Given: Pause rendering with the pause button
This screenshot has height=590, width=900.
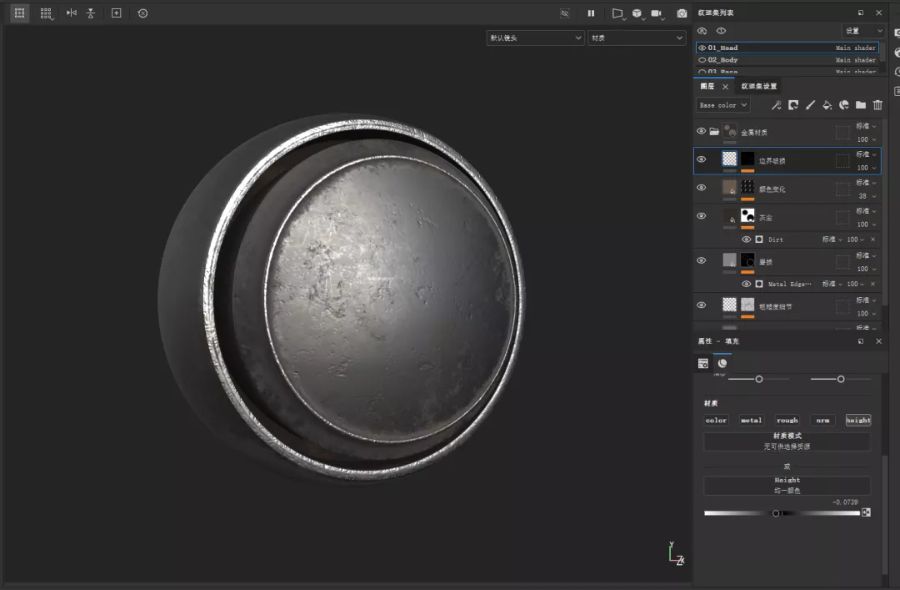Looking at the screenshot, I should click(x=591, y=13).
